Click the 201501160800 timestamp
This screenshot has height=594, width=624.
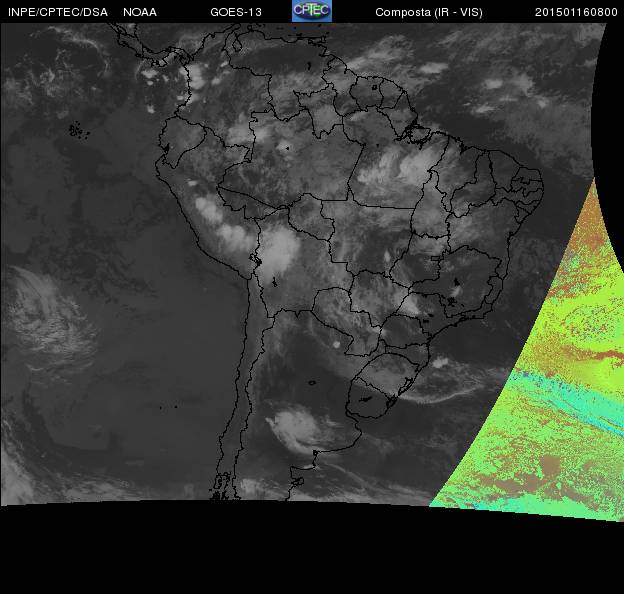(x=576, y=12)
